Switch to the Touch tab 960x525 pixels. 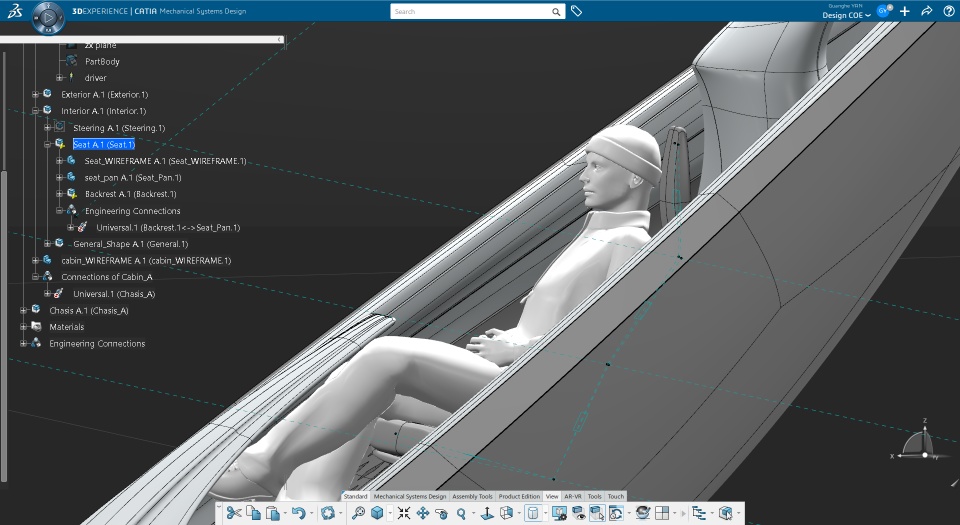616,496
